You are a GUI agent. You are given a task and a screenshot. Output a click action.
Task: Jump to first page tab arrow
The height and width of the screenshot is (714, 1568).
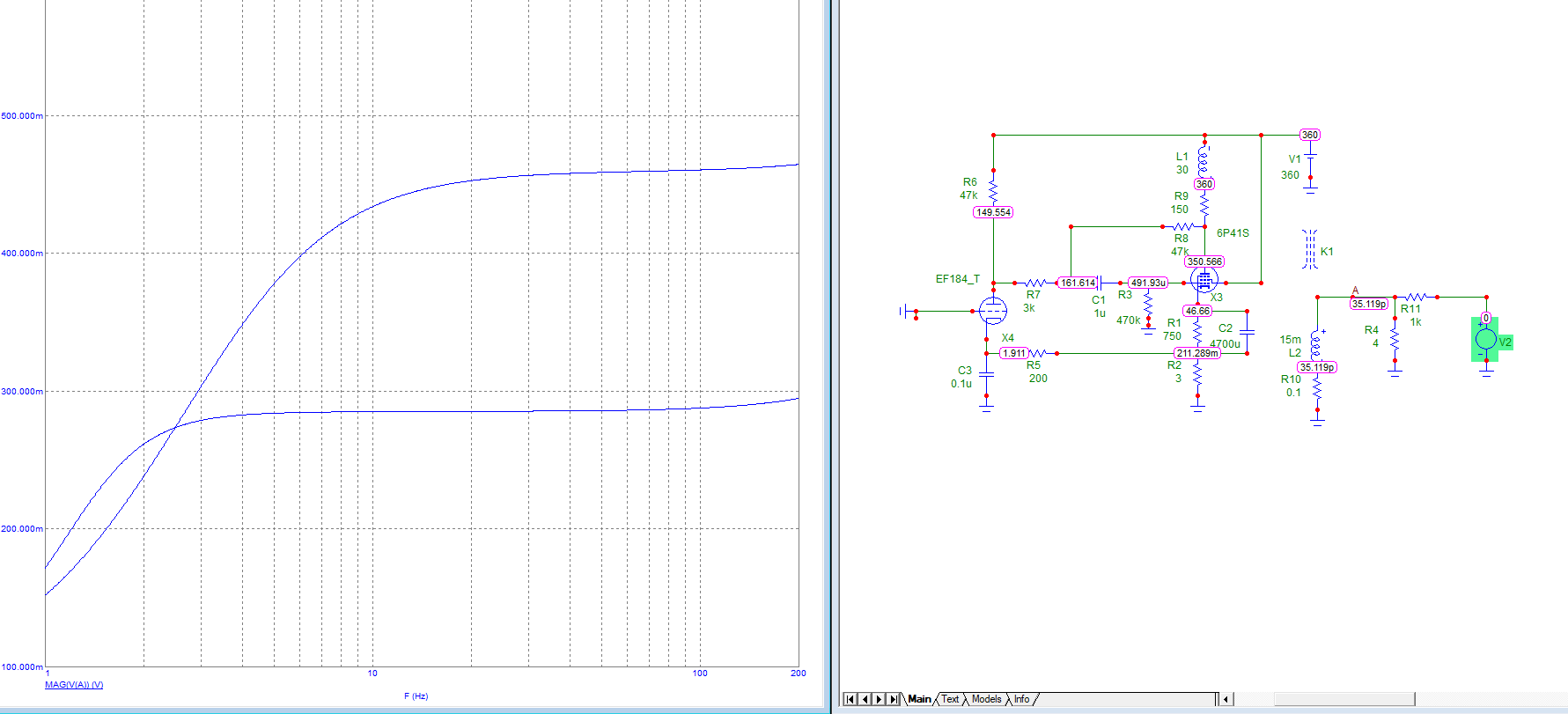850,699
